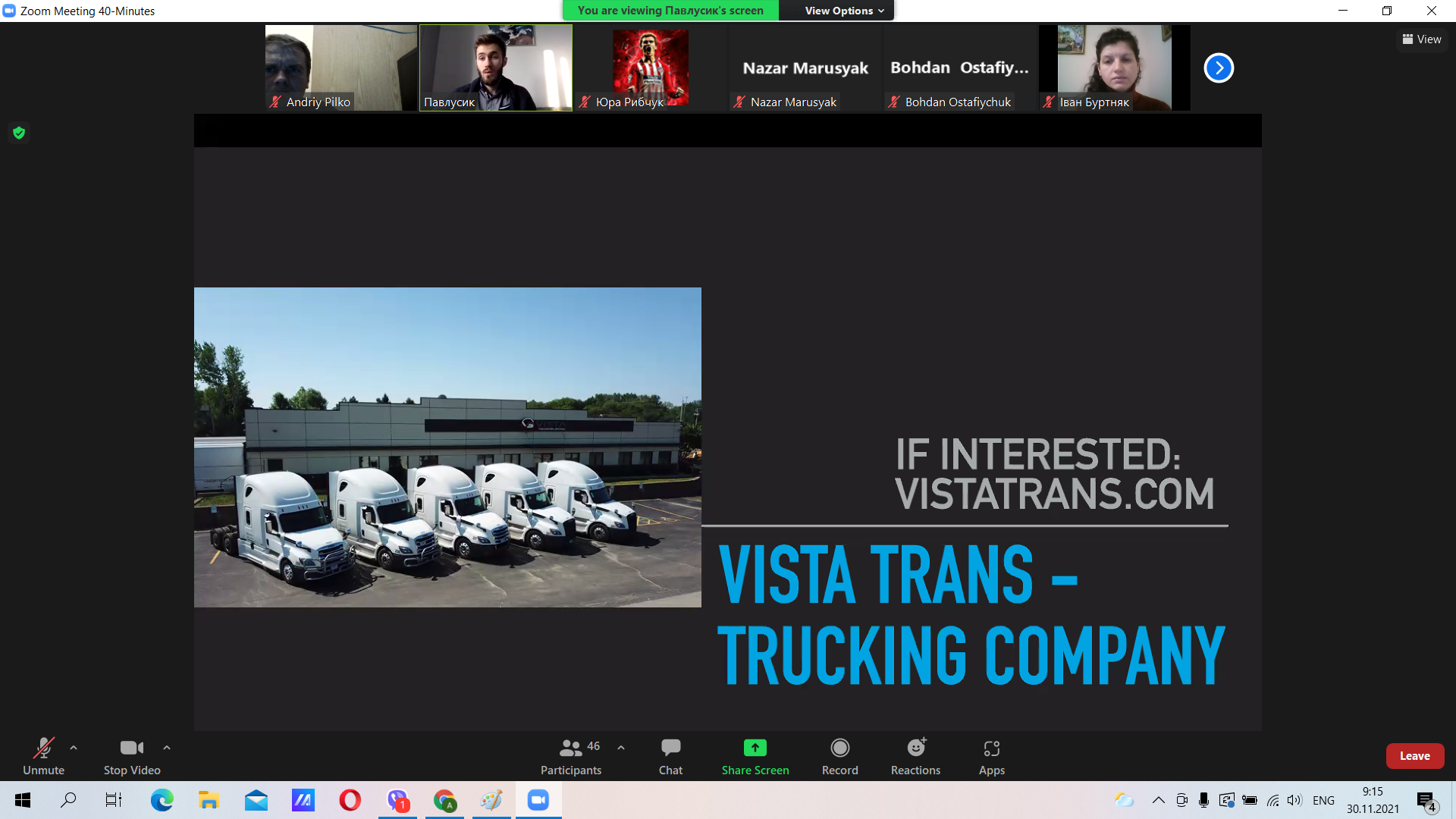Expand audio options arrow beside Unmute

(74, 748)
